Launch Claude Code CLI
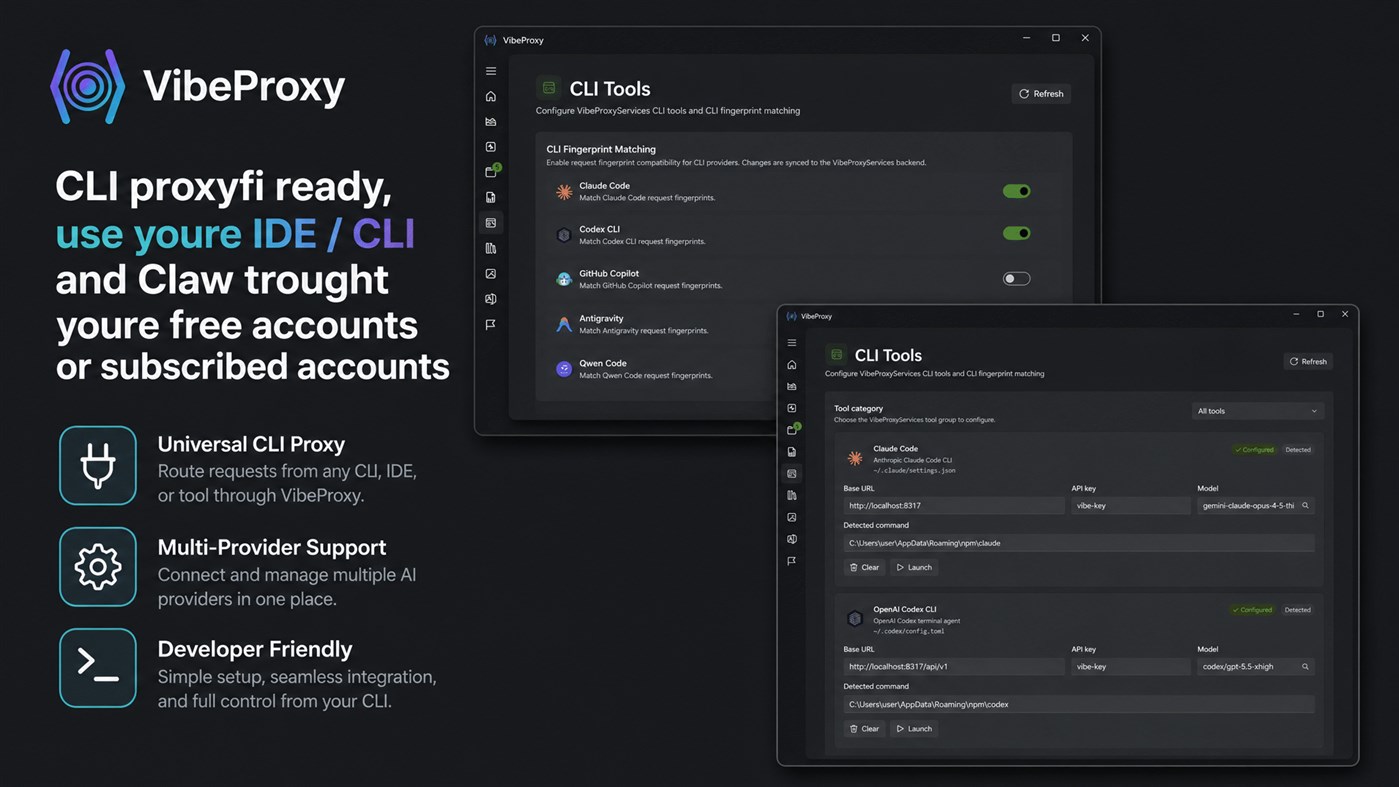Viewport: 1399px width, 787px height. (x=914, y=568)
